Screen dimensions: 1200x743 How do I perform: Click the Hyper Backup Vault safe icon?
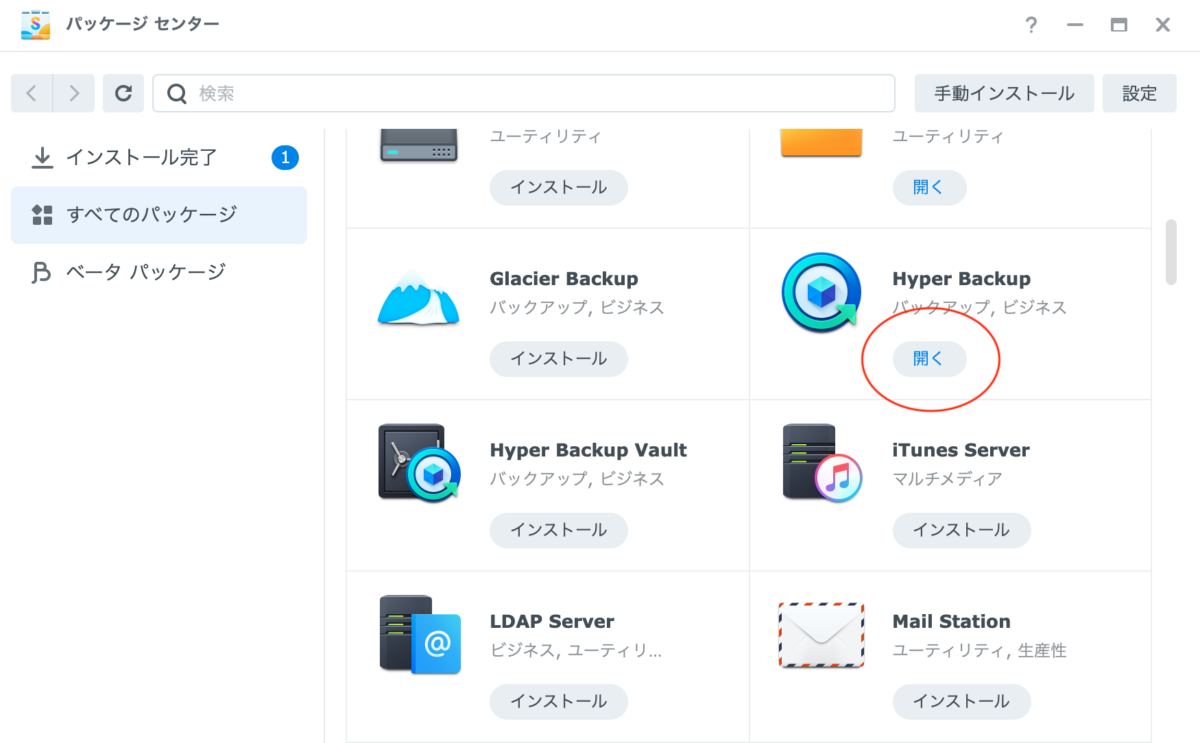tap(419, 463)
